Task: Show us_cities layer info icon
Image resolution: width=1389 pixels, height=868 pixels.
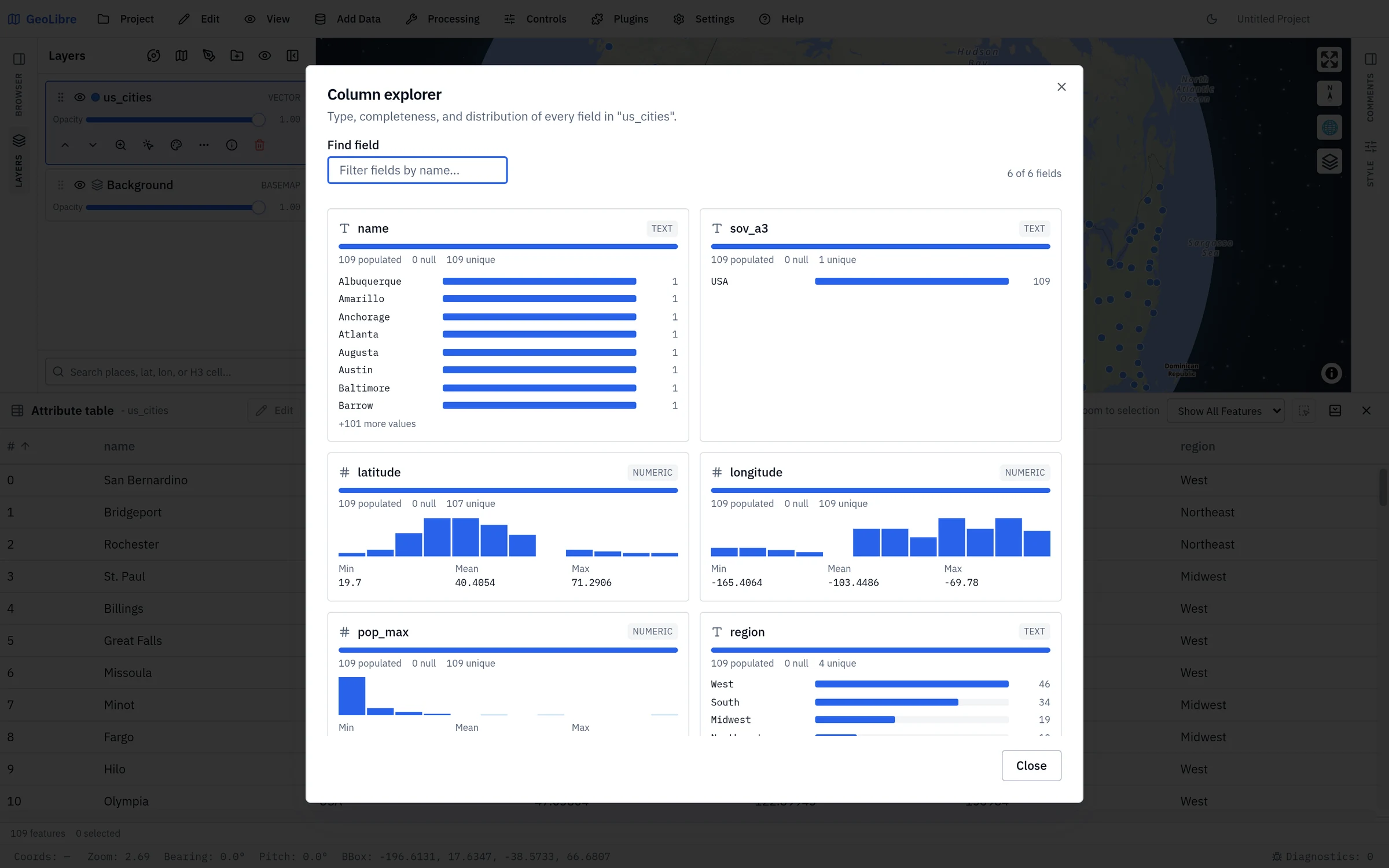Action: click(x=231, y=145)
